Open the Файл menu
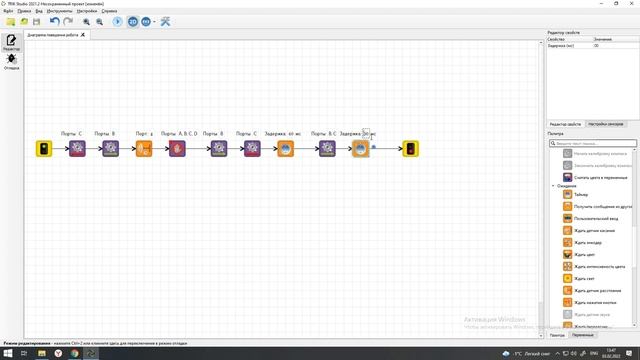This screenshot has width=640, height=360. pyautogui.click(x=8, y=11)
